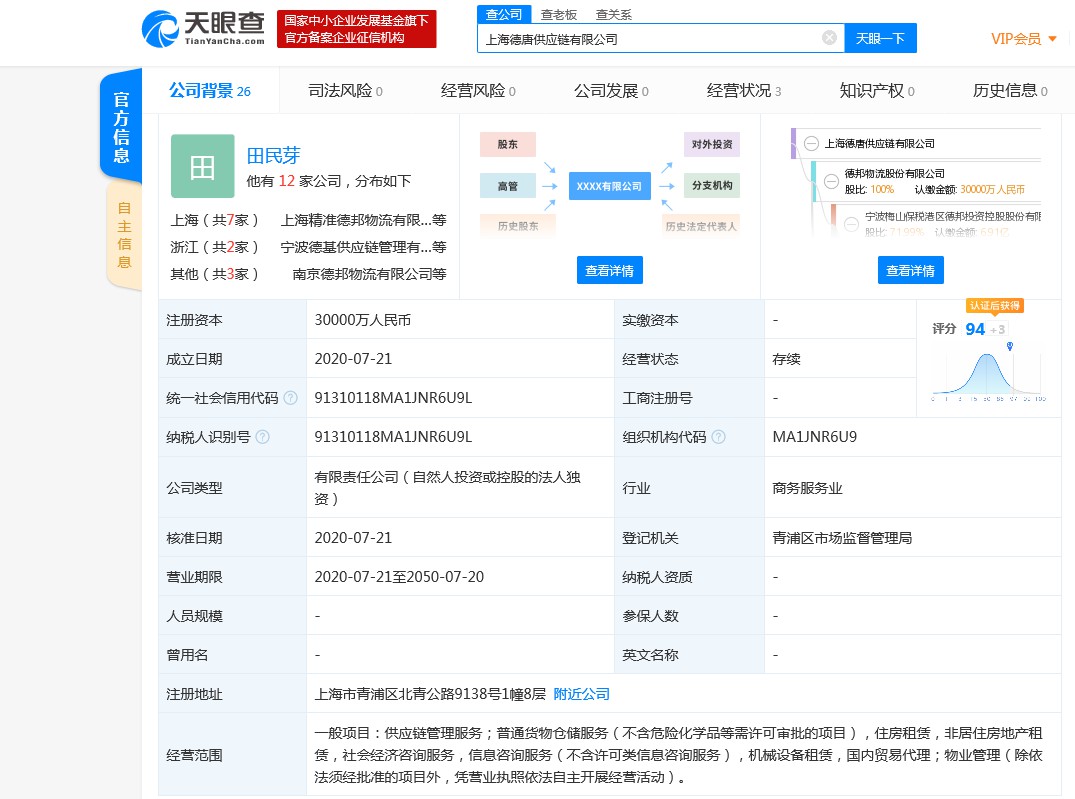Collapse the 德邦物流股份有限公司 tree node

pos(831,181)
